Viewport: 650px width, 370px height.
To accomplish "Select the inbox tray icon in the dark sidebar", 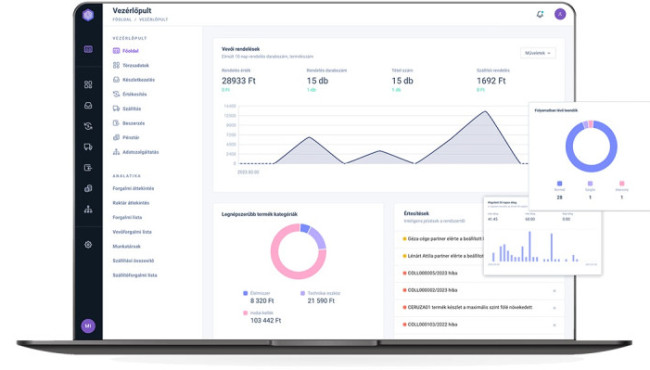I will click(x=88, y=105).
